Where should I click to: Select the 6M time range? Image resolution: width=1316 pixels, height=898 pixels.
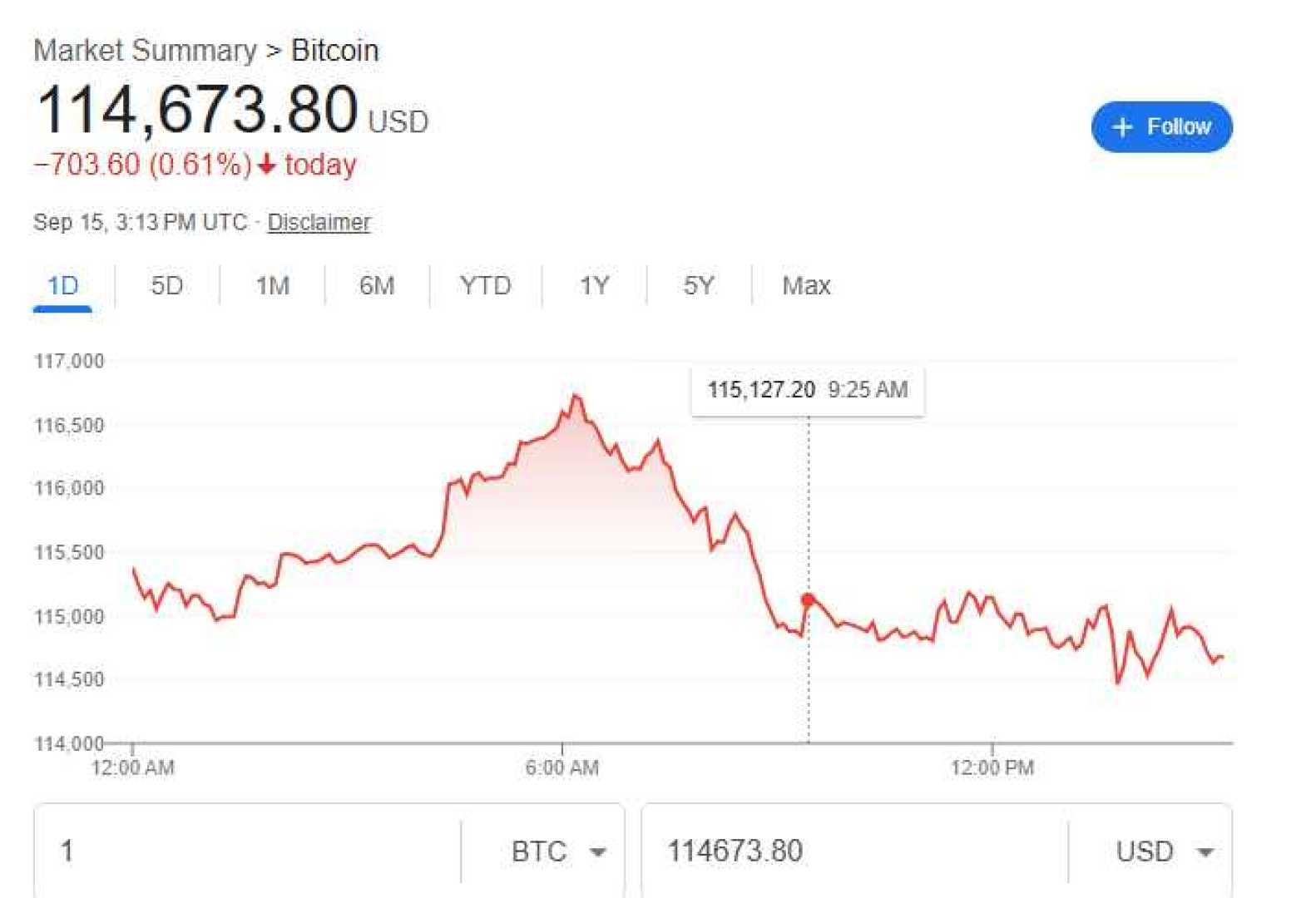(377, 286)
